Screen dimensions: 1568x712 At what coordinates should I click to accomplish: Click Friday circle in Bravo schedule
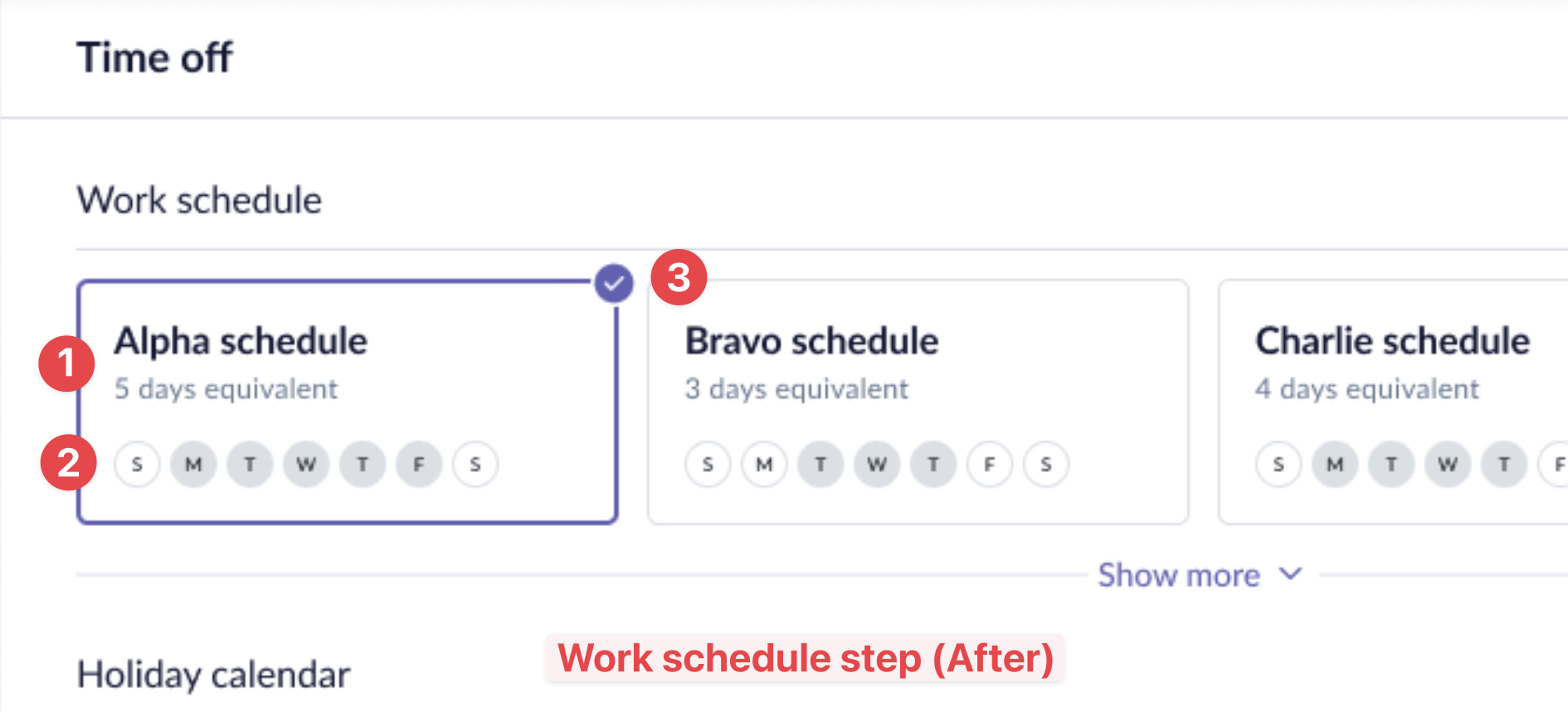coord(990,464)
